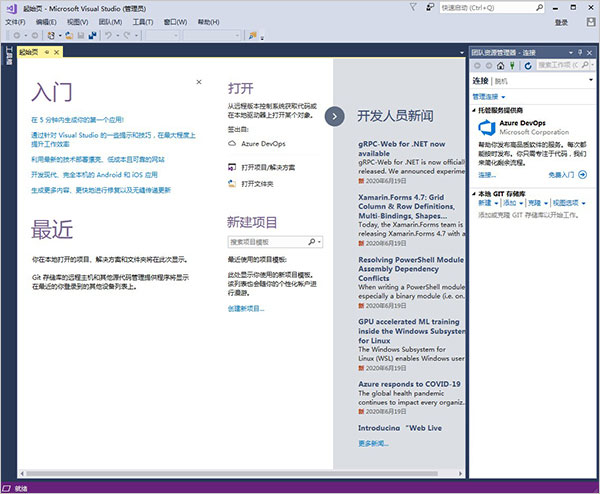
Task: Click the magnifier icon in Quick Launch box
Action: (539, 7)
